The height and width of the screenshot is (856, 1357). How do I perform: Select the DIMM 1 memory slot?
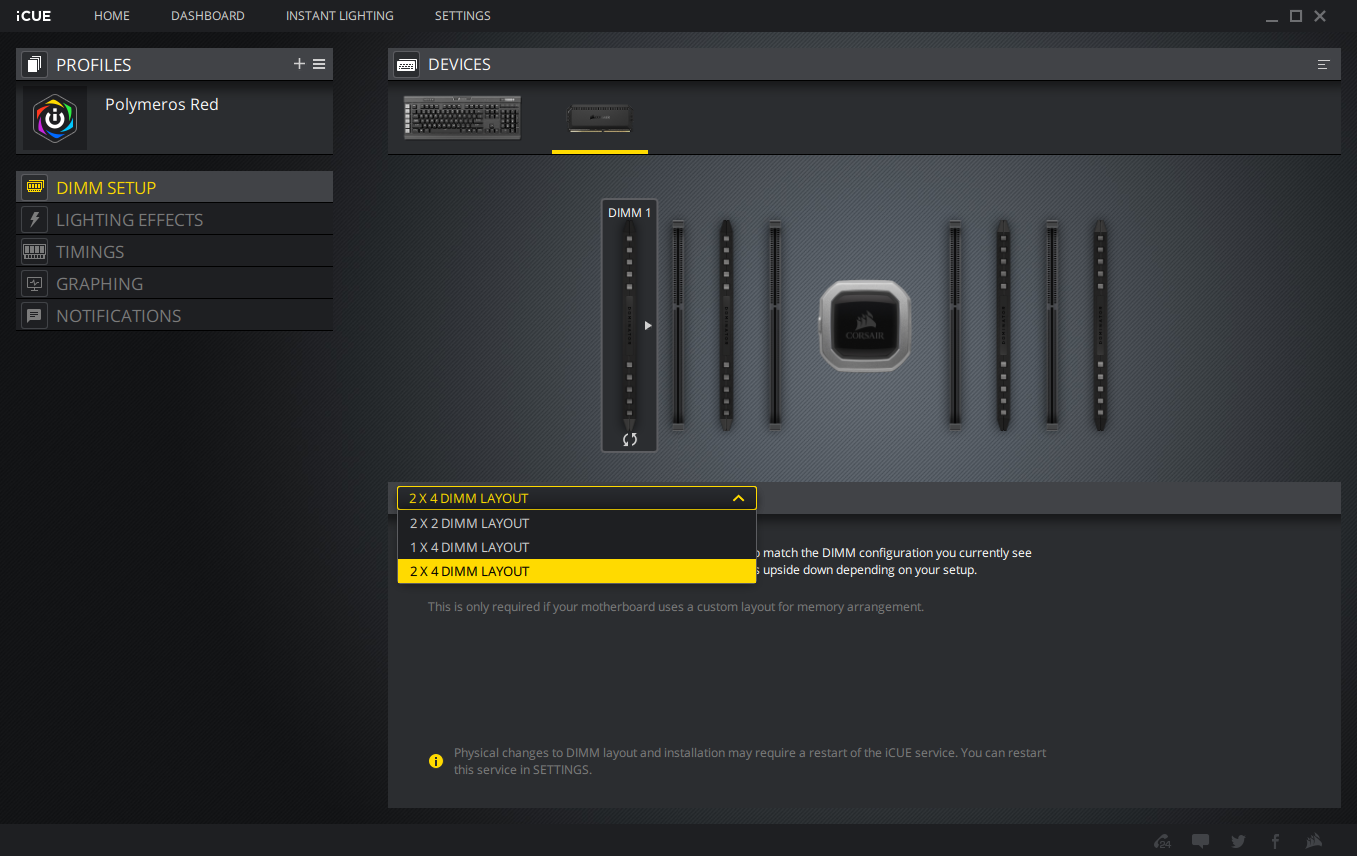[x=629, y=325]
